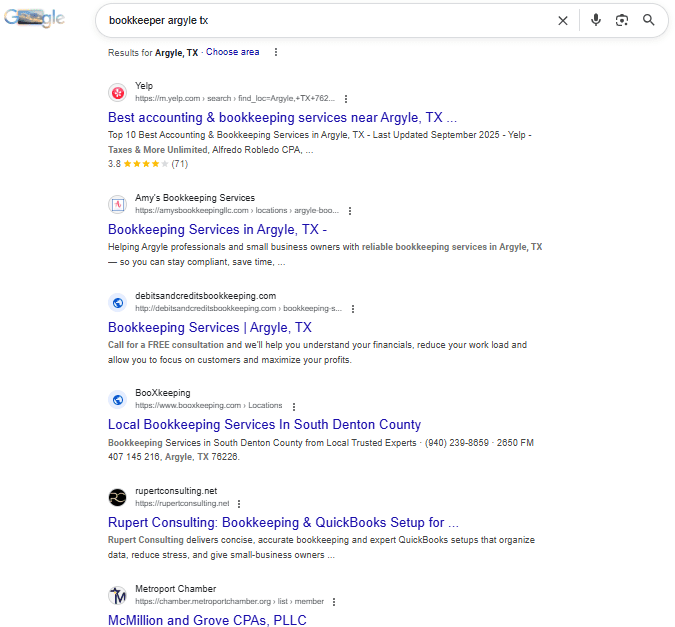Open Bookkeeping Services in Argyle, TX - link
This screenshot has height=627, width=675.
[x=217, y=230]
